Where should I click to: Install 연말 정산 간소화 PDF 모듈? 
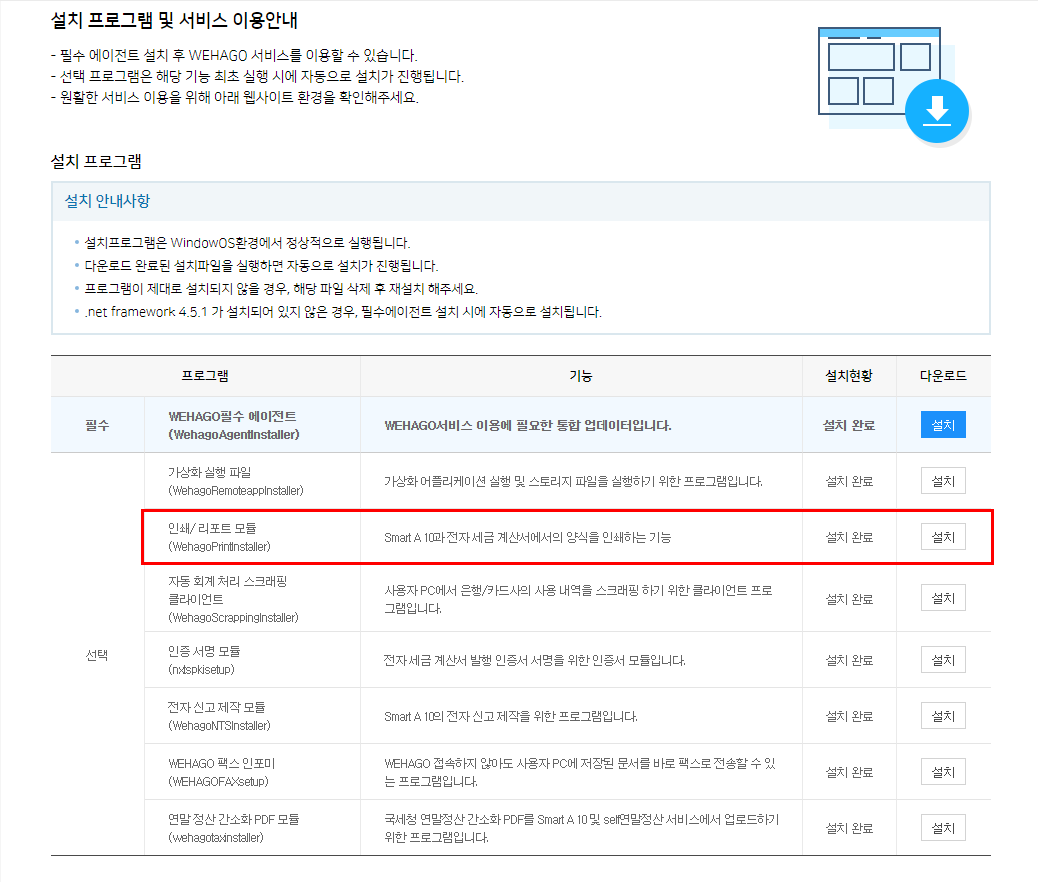942,828
